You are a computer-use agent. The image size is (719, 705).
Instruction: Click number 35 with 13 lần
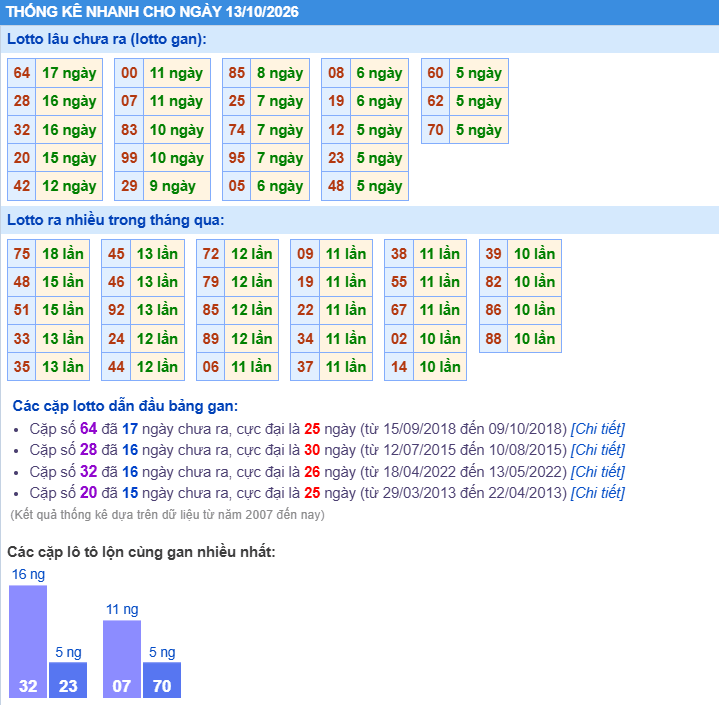(22, 366)
